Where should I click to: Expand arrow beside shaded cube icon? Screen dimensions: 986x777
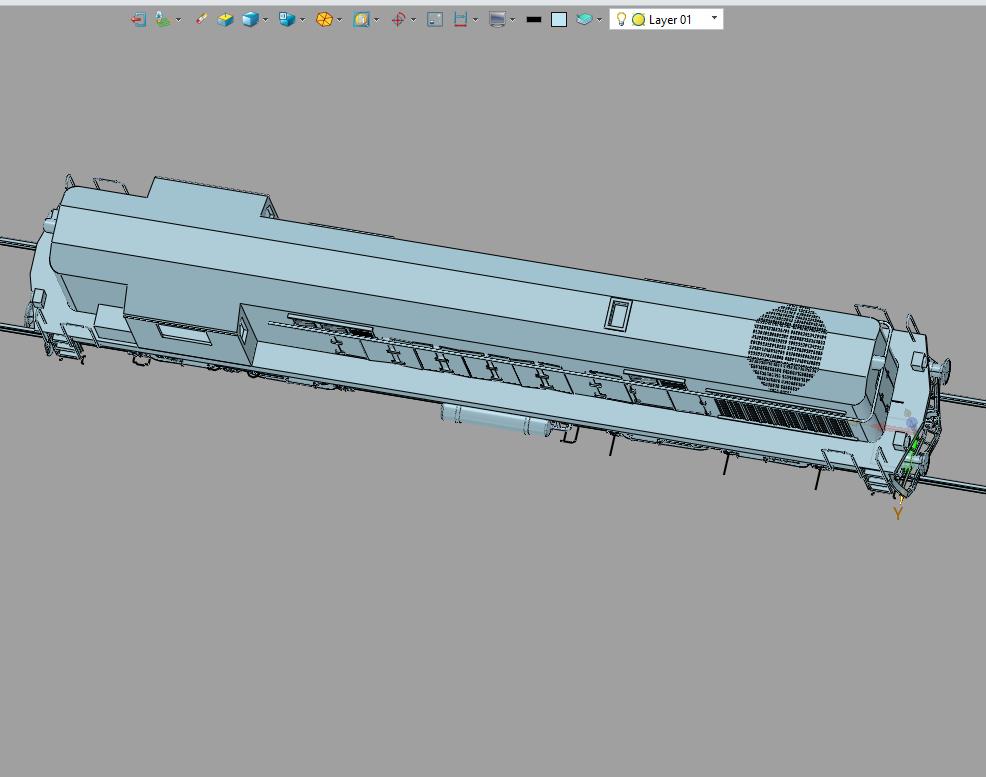[x=265, y=19]
